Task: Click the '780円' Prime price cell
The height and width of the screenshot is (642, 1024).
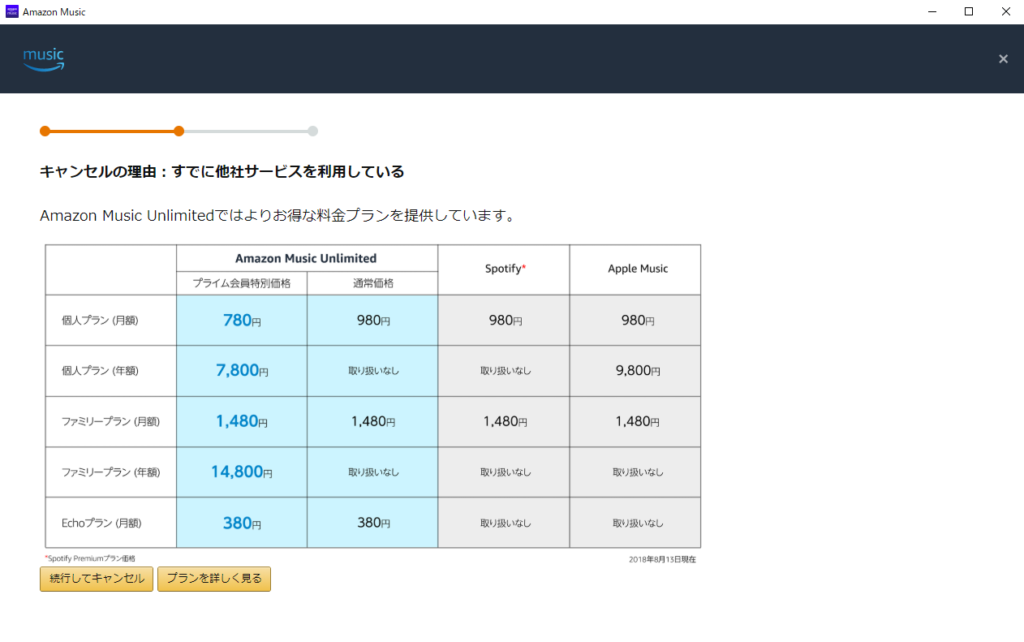Action: pos(242,320)
